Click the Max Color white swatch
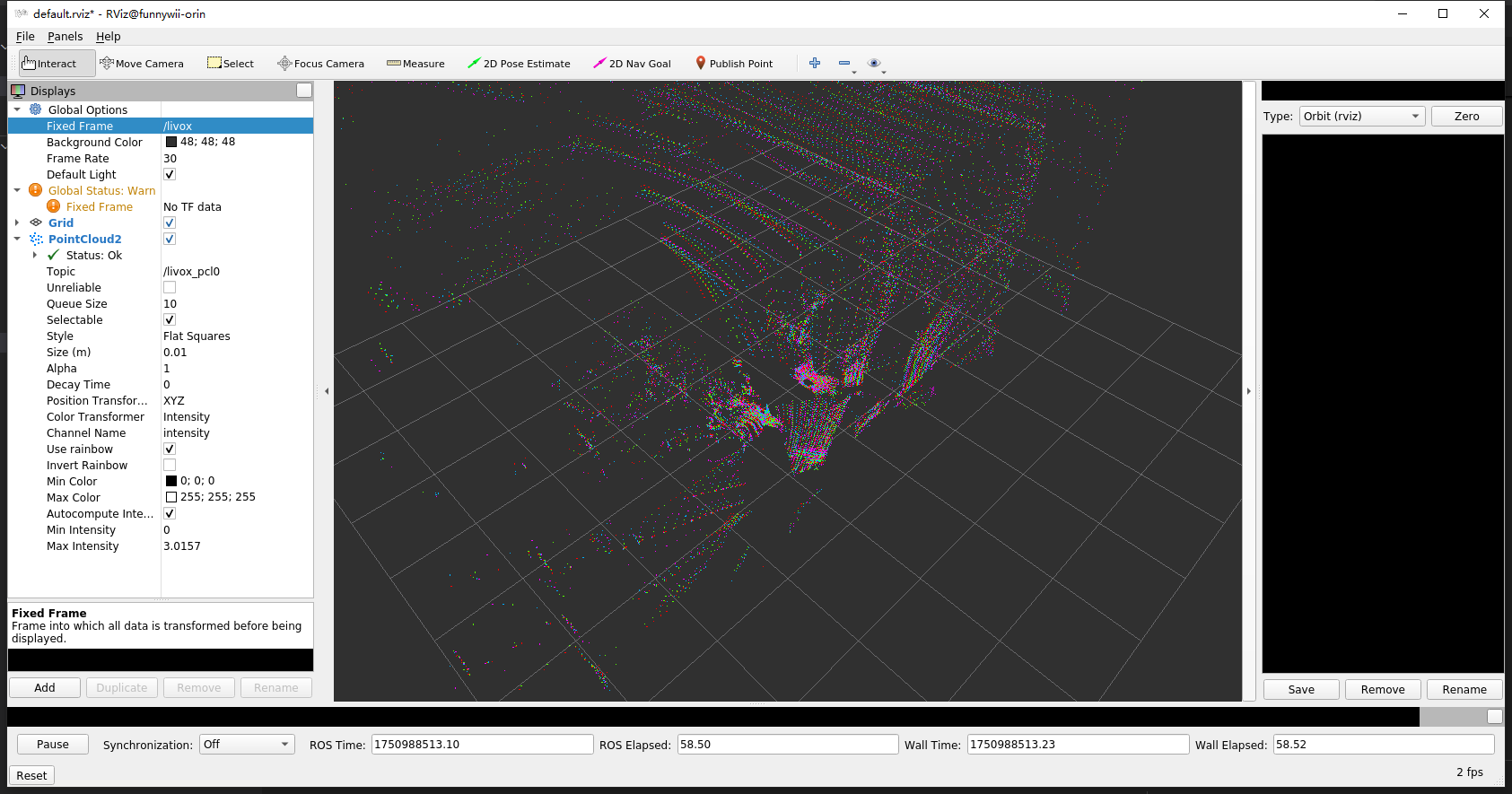The height and width of the screenshot is (794, 1512). coord(171,497)
